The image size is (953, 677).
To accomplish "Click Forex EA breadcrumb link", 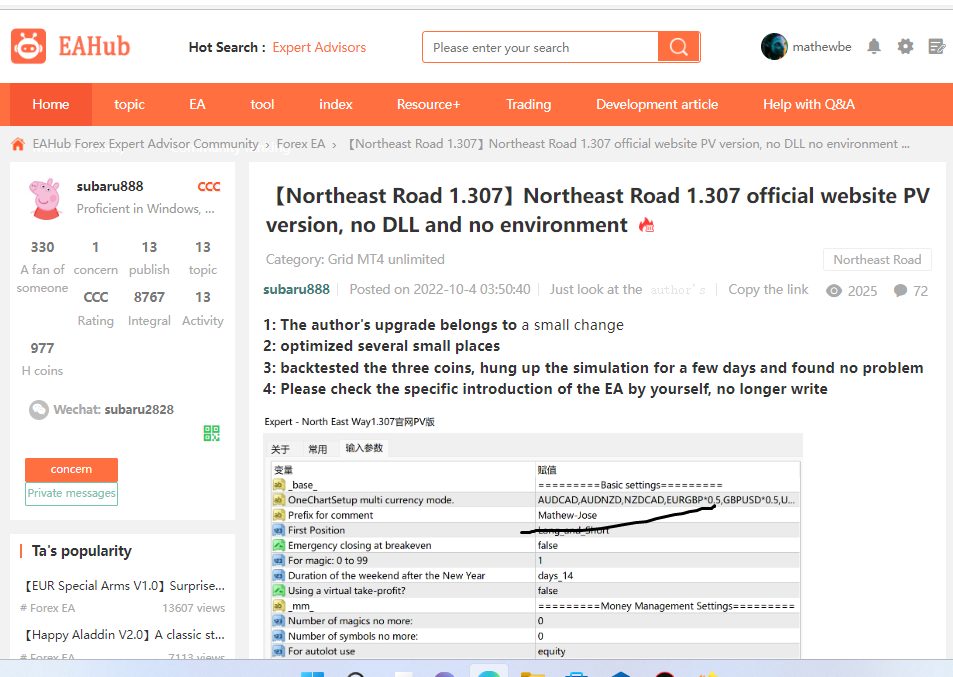I will click(301, 144).
